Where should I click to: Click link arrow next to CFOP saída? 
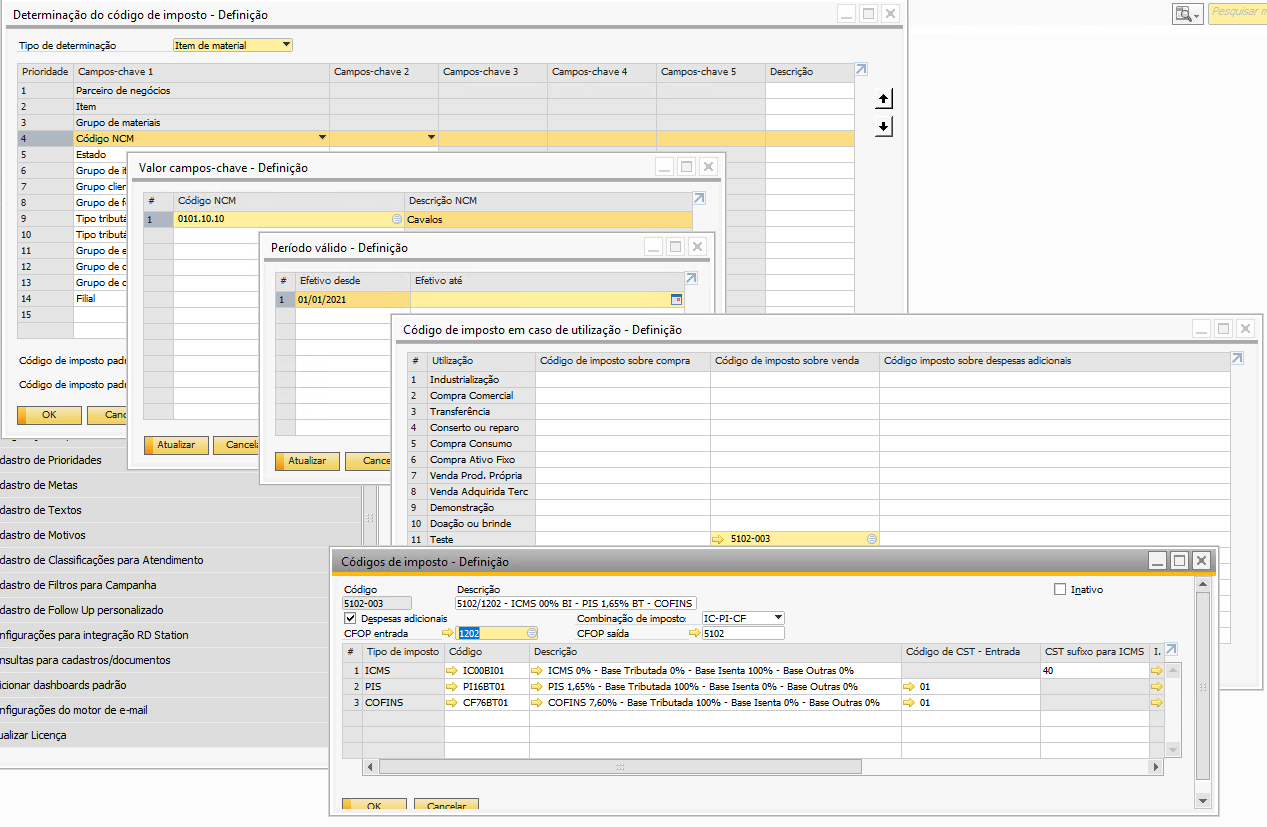tap(695, 633)
